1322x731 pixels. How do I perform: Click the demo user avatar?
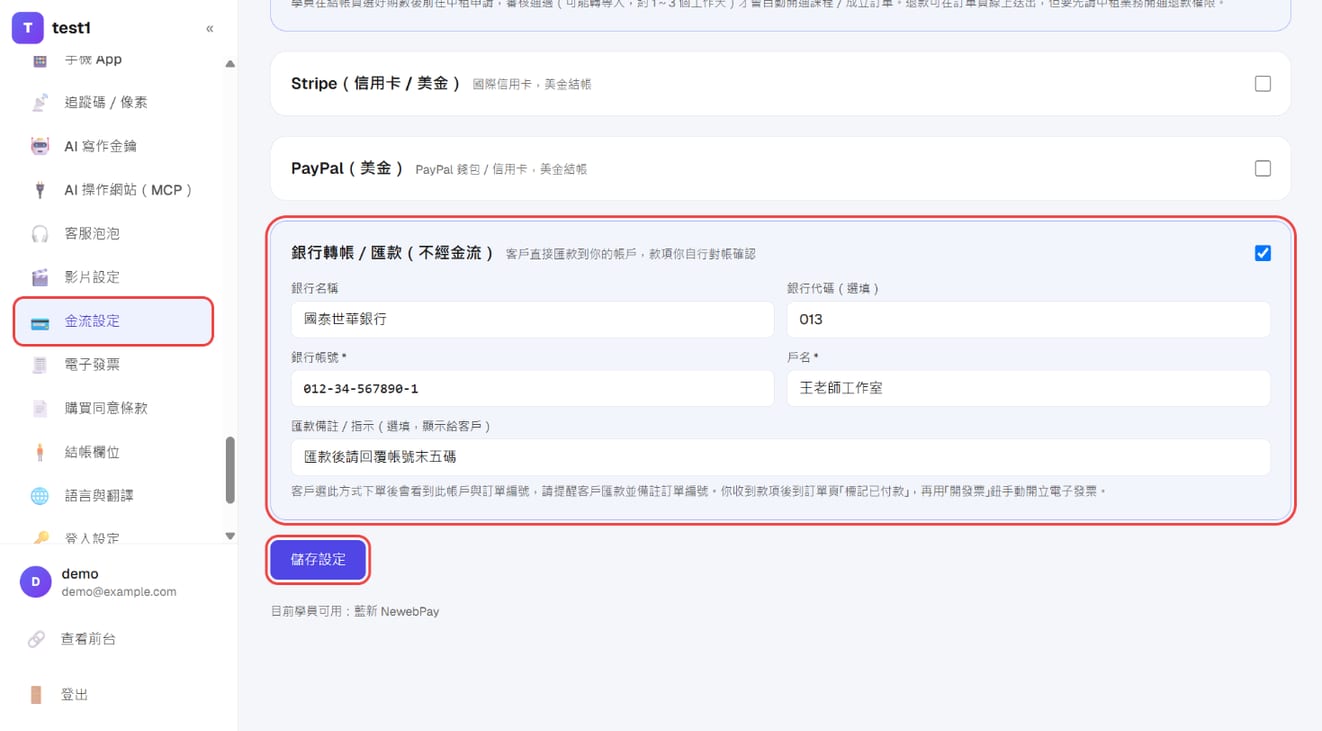coord(36,582)
